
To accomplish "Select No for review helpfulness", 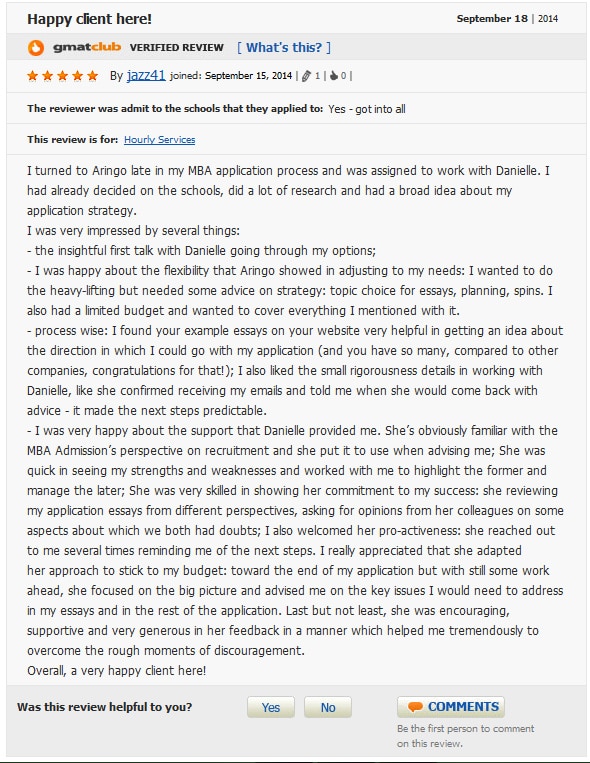I will (x=328, y=707).
